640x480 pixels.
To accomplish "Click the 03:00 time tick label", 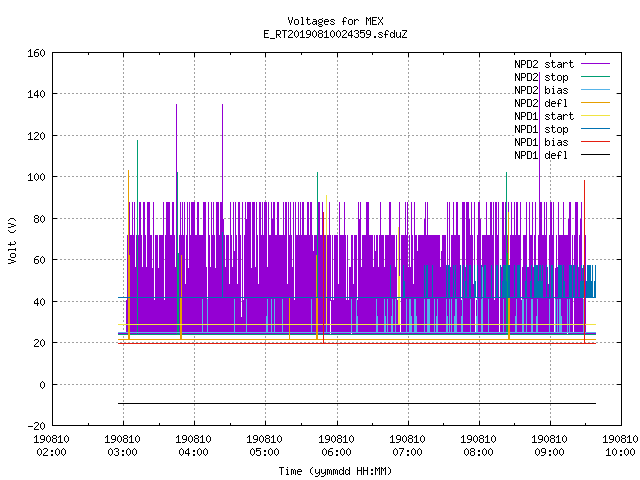I will tap(122, 452).
